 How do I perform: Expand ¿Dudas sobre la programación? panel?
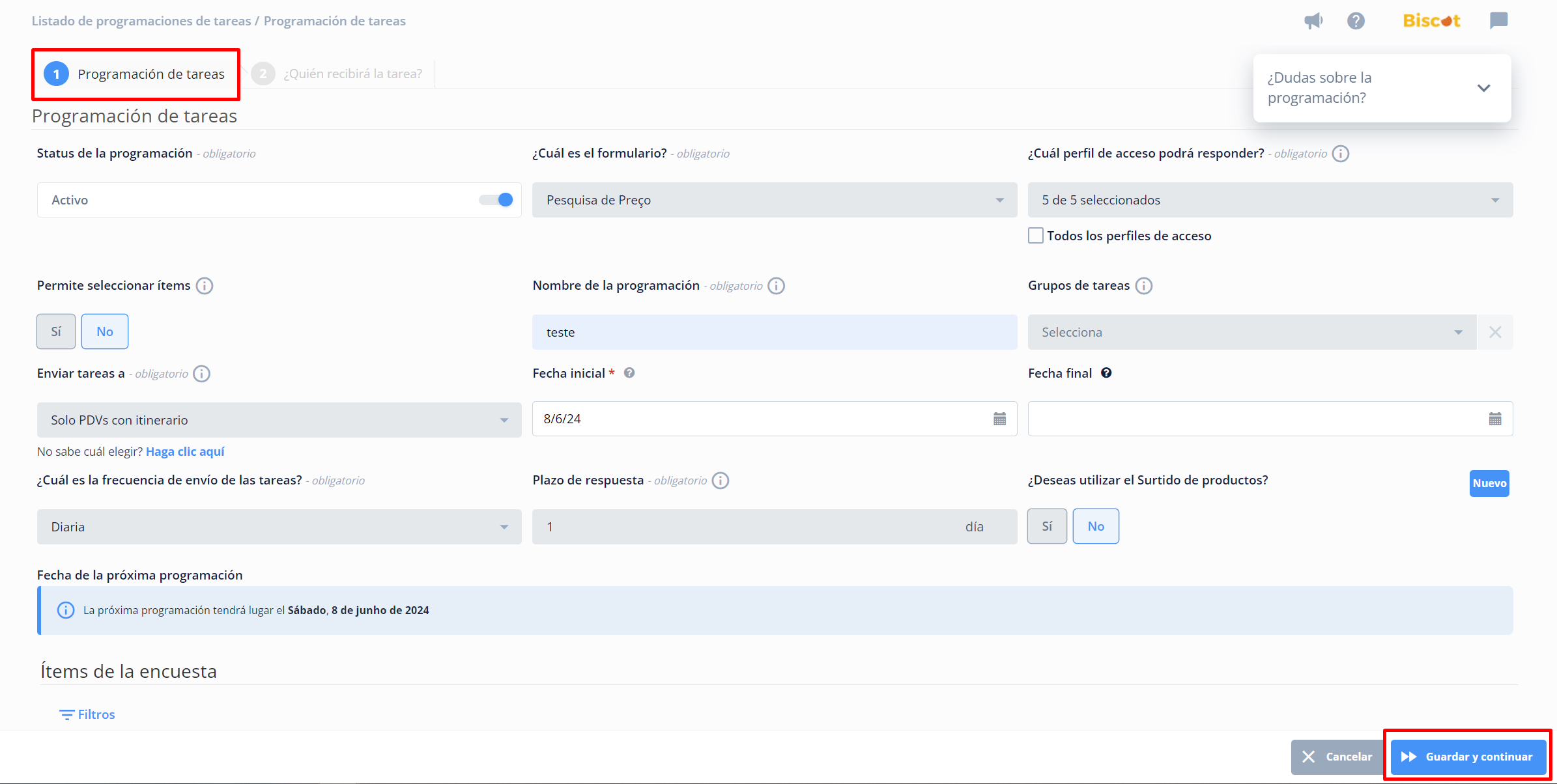click(x=1483, y=88)
